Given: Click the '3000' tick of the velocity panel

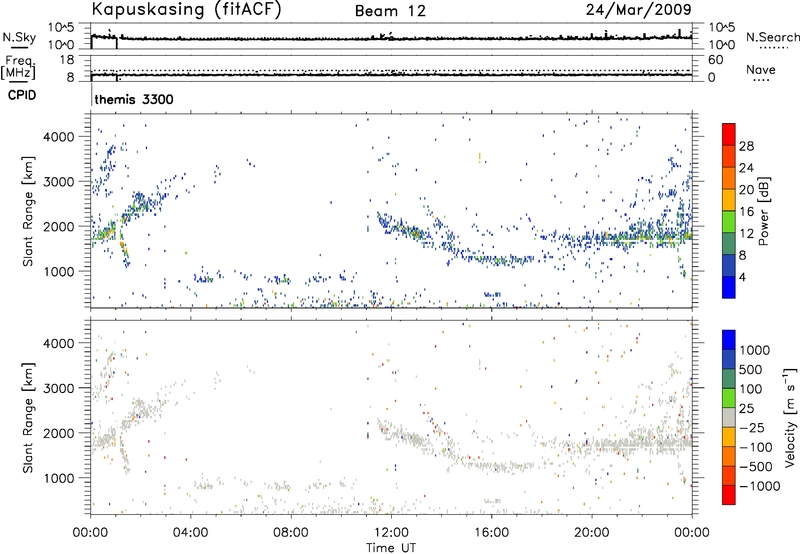Looking at the screenshot, I should click(x=59, y=388).
